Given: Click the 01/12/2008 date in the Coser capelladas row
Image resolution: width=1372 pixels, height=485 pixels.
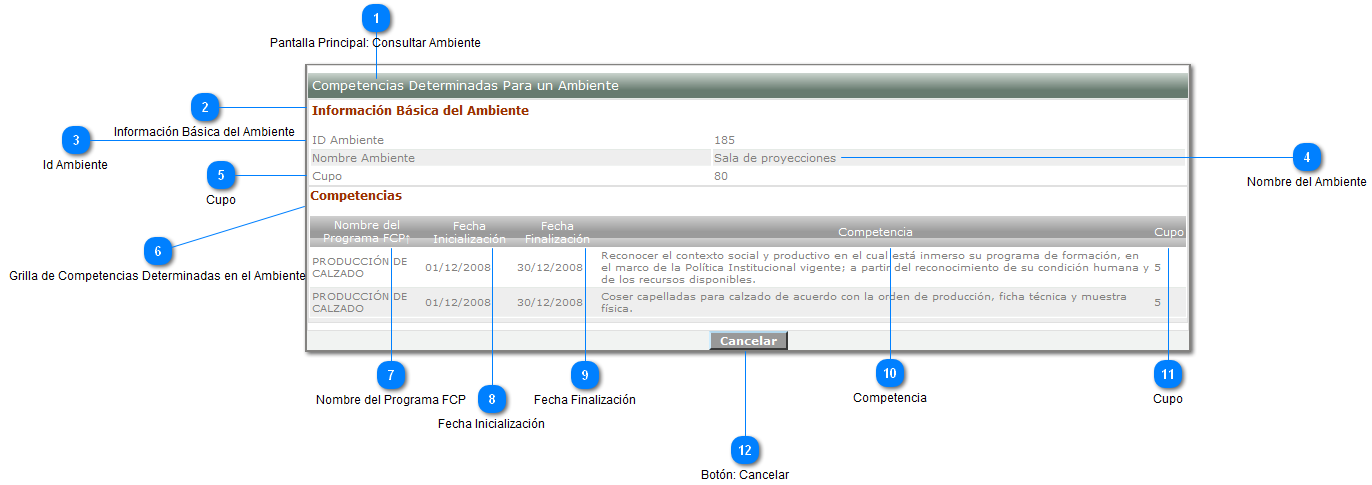Looking at the screenshot, I should coord(457,302).
